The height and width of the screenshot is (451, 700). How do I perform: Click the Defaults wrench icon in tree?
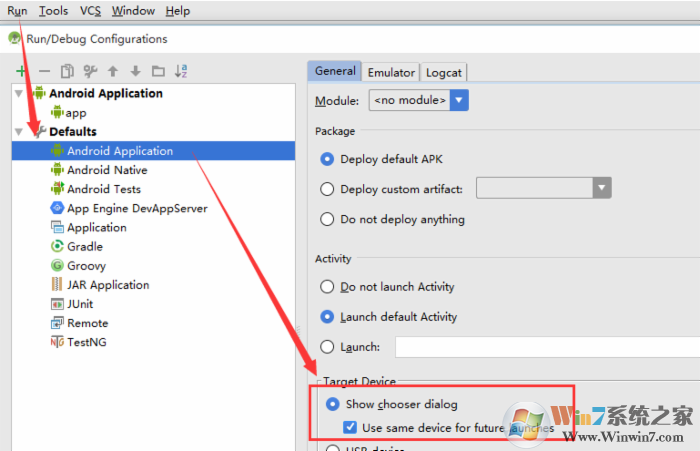click(x=40, y=131)
